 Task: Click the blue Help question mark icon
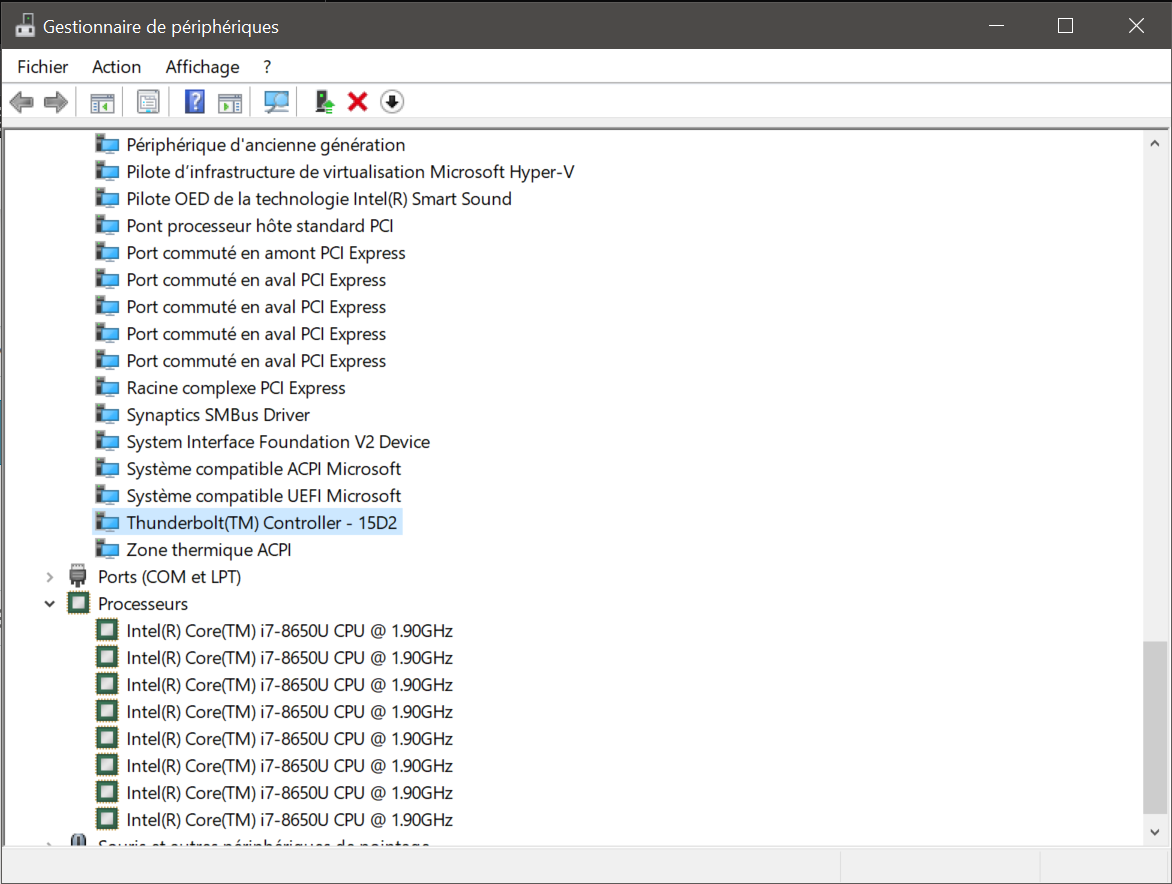(195, 102)
